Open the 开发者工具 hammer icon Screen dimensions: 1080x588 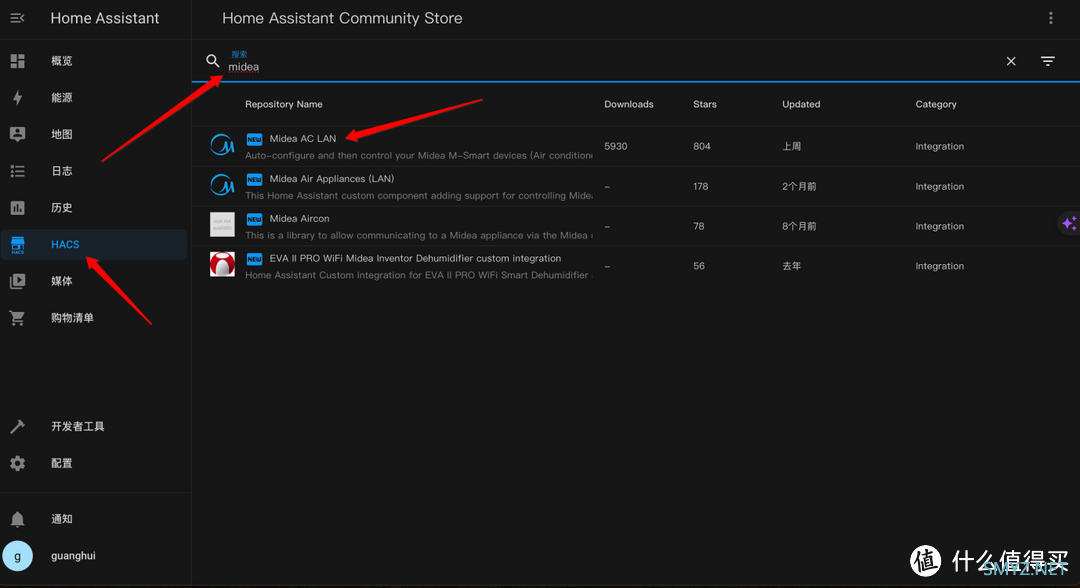[17, 426]
